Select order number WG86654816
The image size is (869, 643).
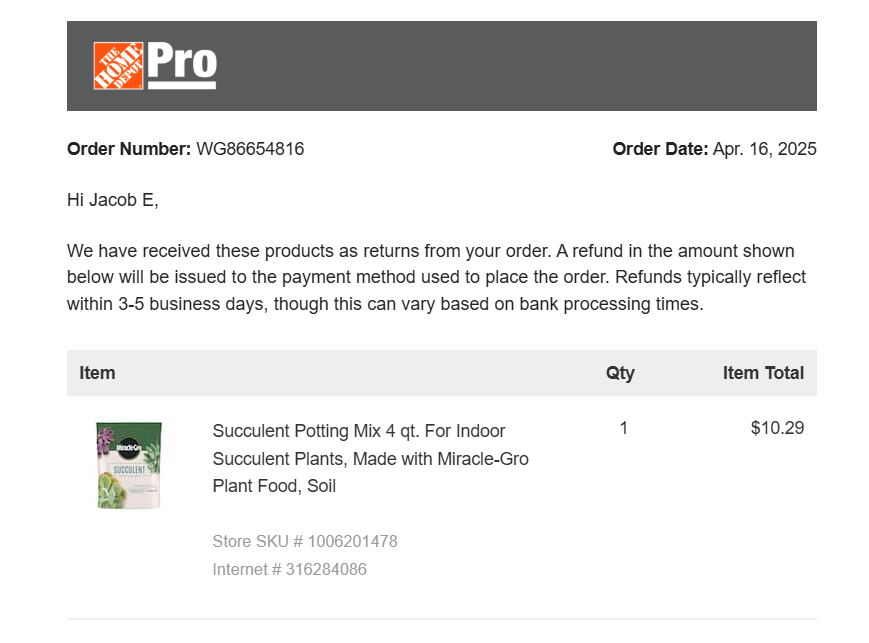pyautogui.click(x=250, y=149)
